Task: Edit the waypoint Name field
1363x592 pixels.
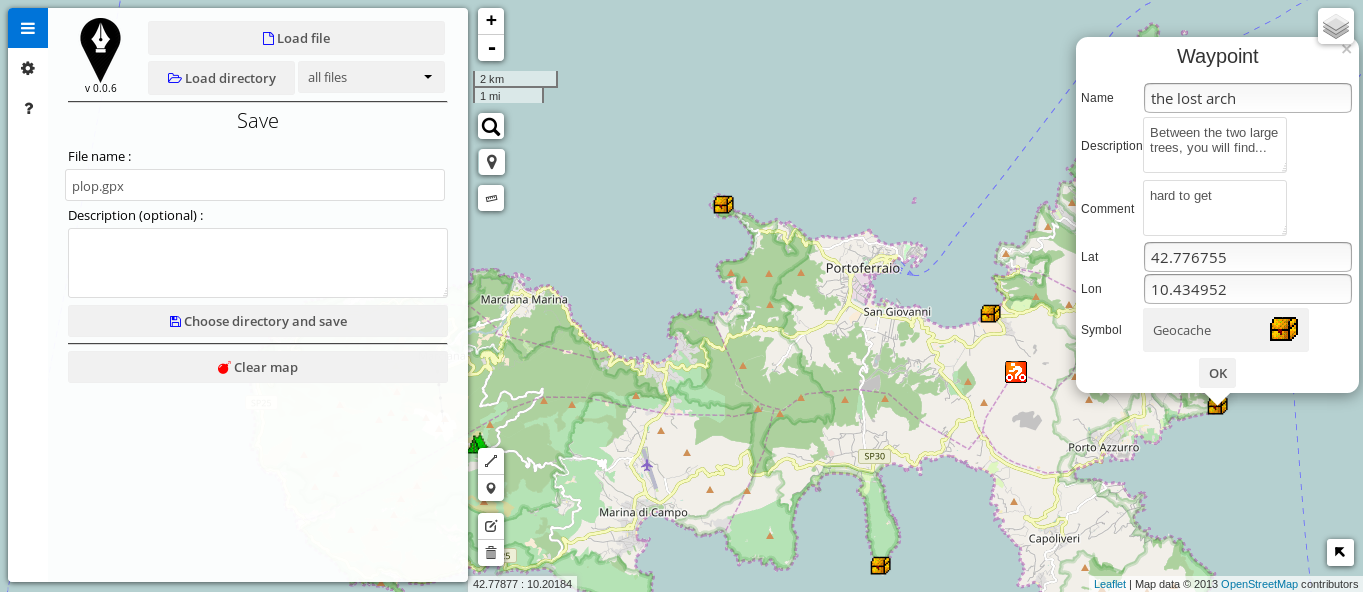Action: (x=1248, y=98)
